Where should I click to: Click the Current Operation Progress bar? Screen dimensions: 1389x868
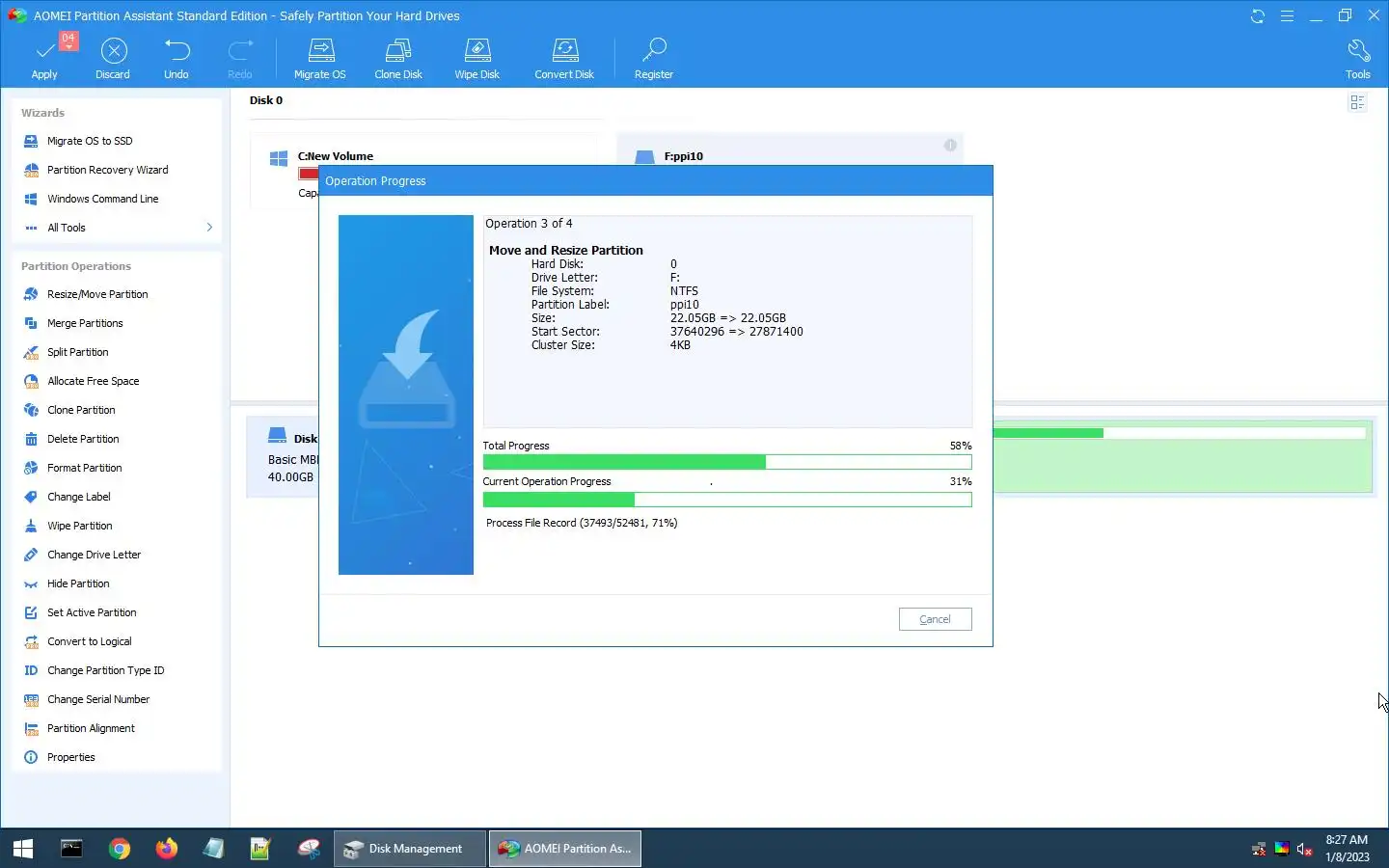(727, 500)
